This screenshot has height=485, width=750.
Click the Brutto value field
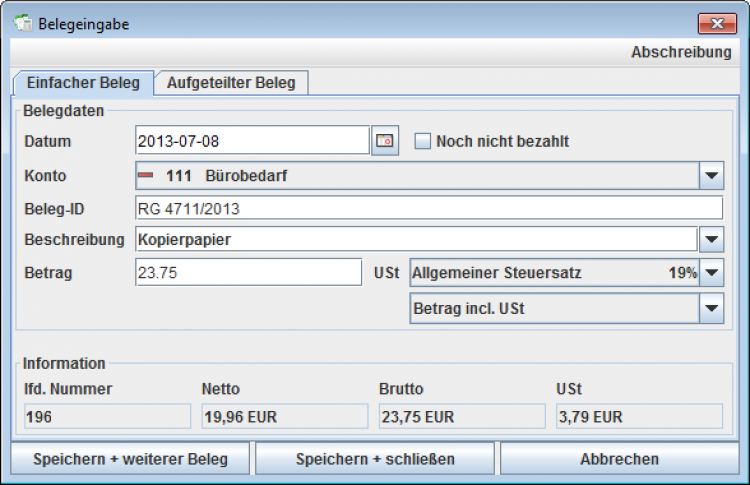[459, 417]
